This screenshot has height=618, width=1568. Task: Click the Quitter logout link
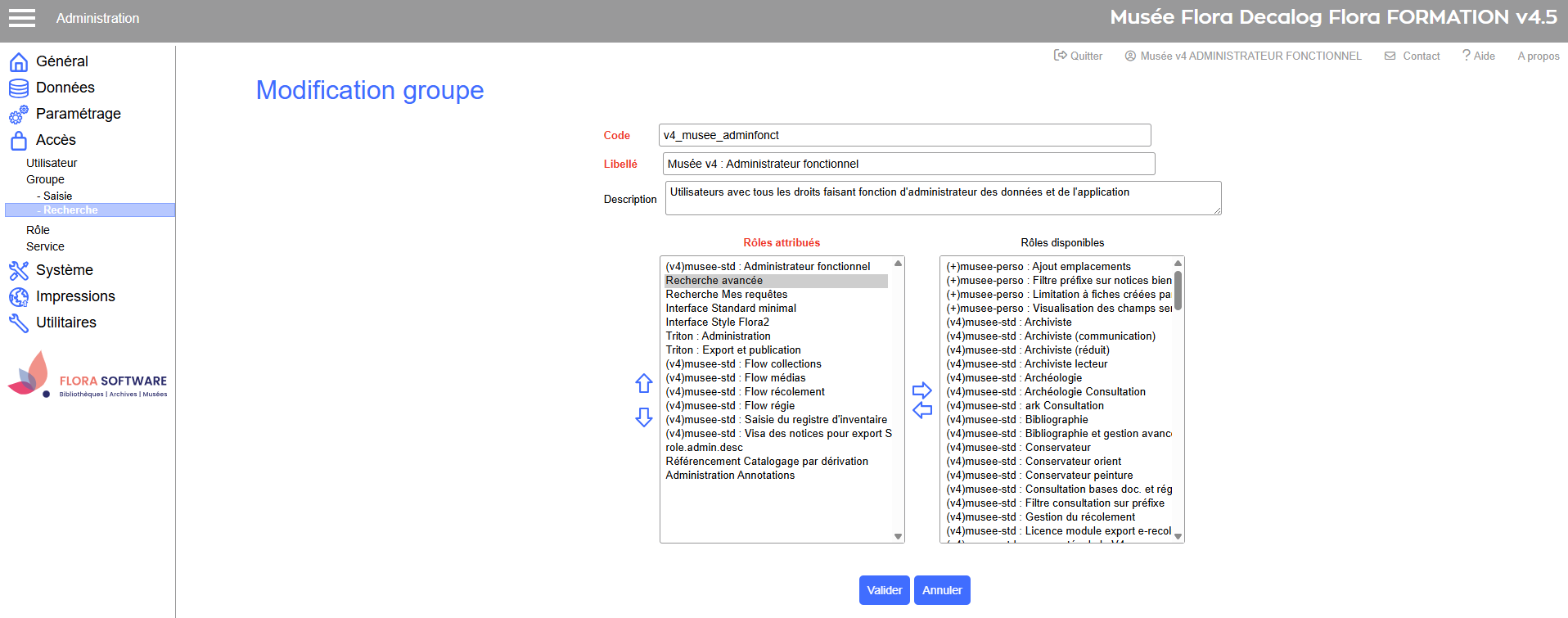tap(1078, 56)
